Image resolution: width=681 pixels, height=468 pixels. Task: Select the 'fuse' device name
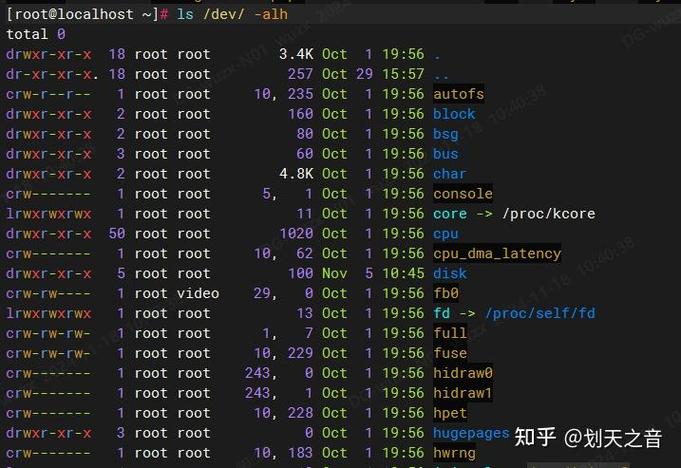click(450, 353)
